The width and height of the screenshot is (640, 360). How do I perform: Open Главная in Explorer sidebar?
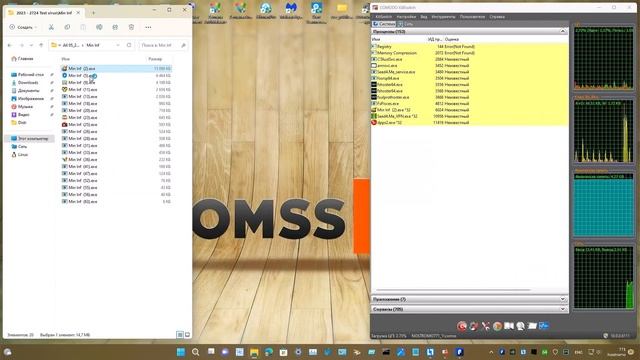pos(22,59)
